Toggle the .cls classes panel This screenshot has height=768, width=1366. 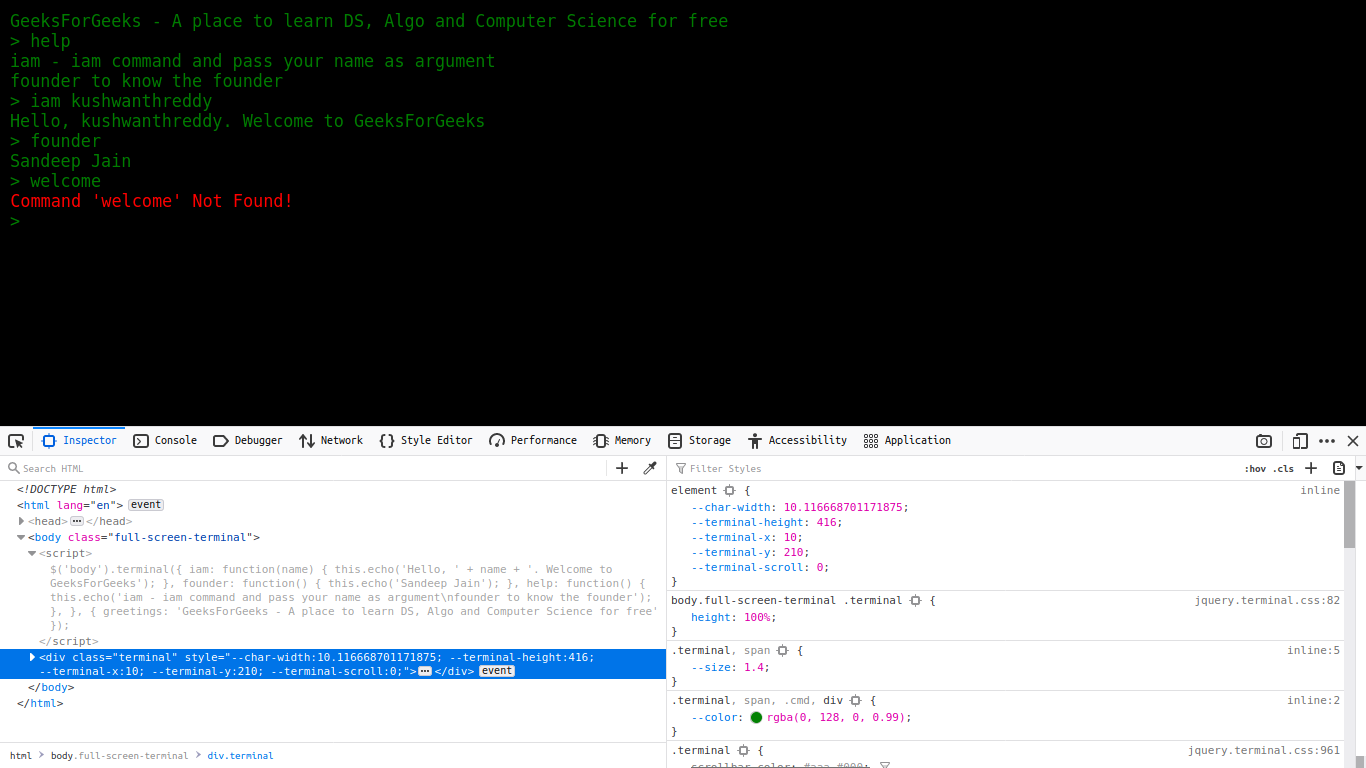pyautogui.click(x=1283, y=468)
